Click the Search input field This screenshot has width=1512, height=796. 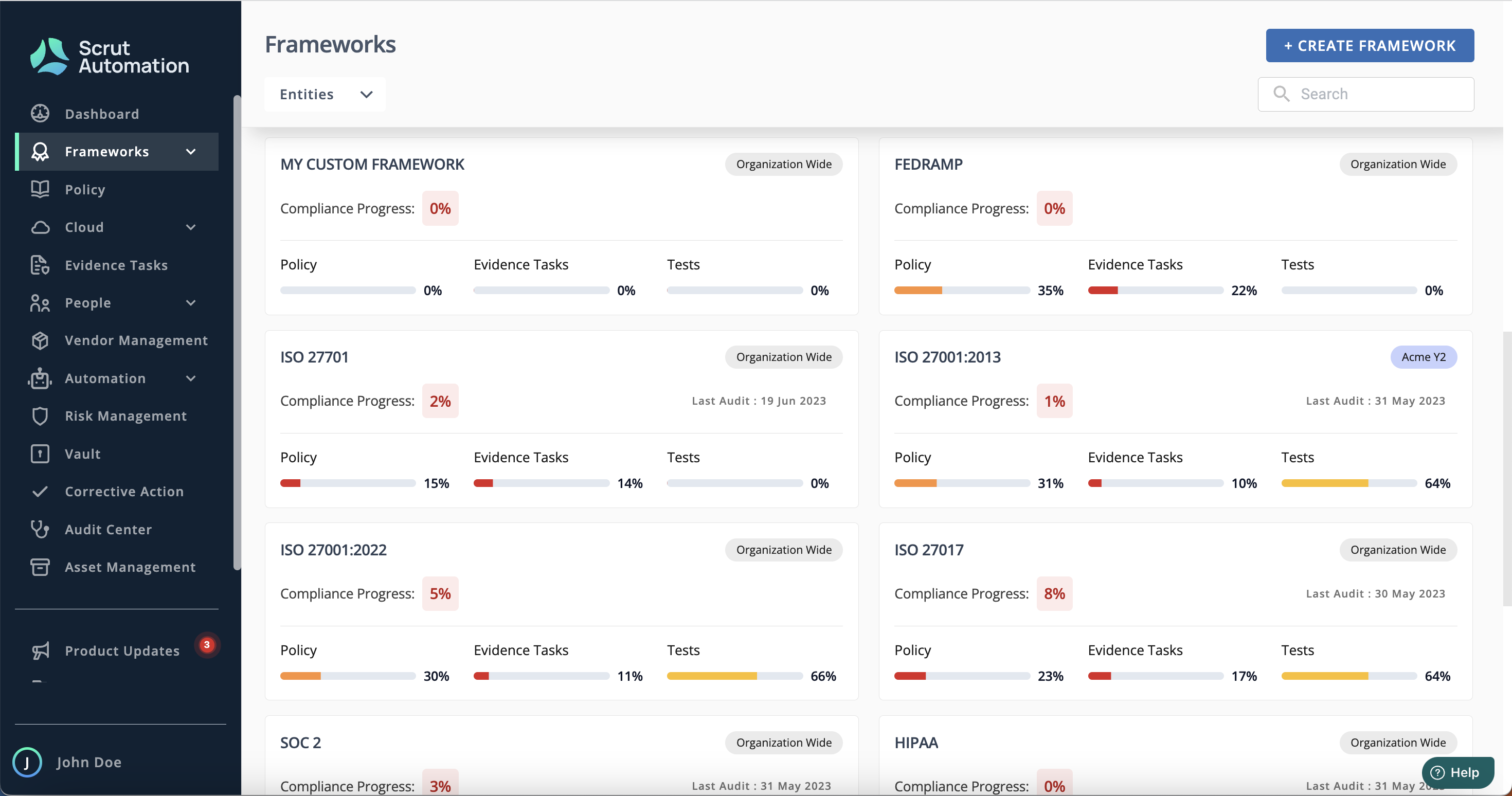pos(1366,94)
